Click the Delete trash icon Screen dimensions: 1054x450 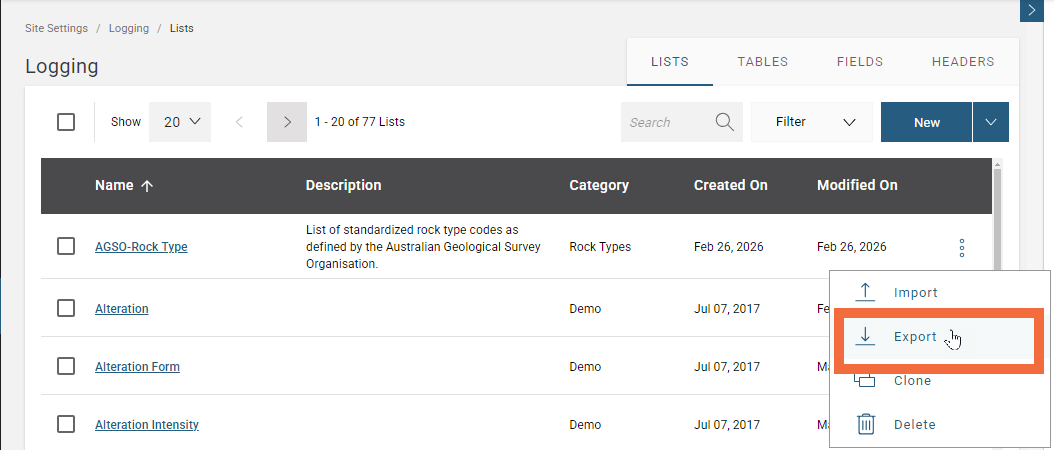click(866, 424)
